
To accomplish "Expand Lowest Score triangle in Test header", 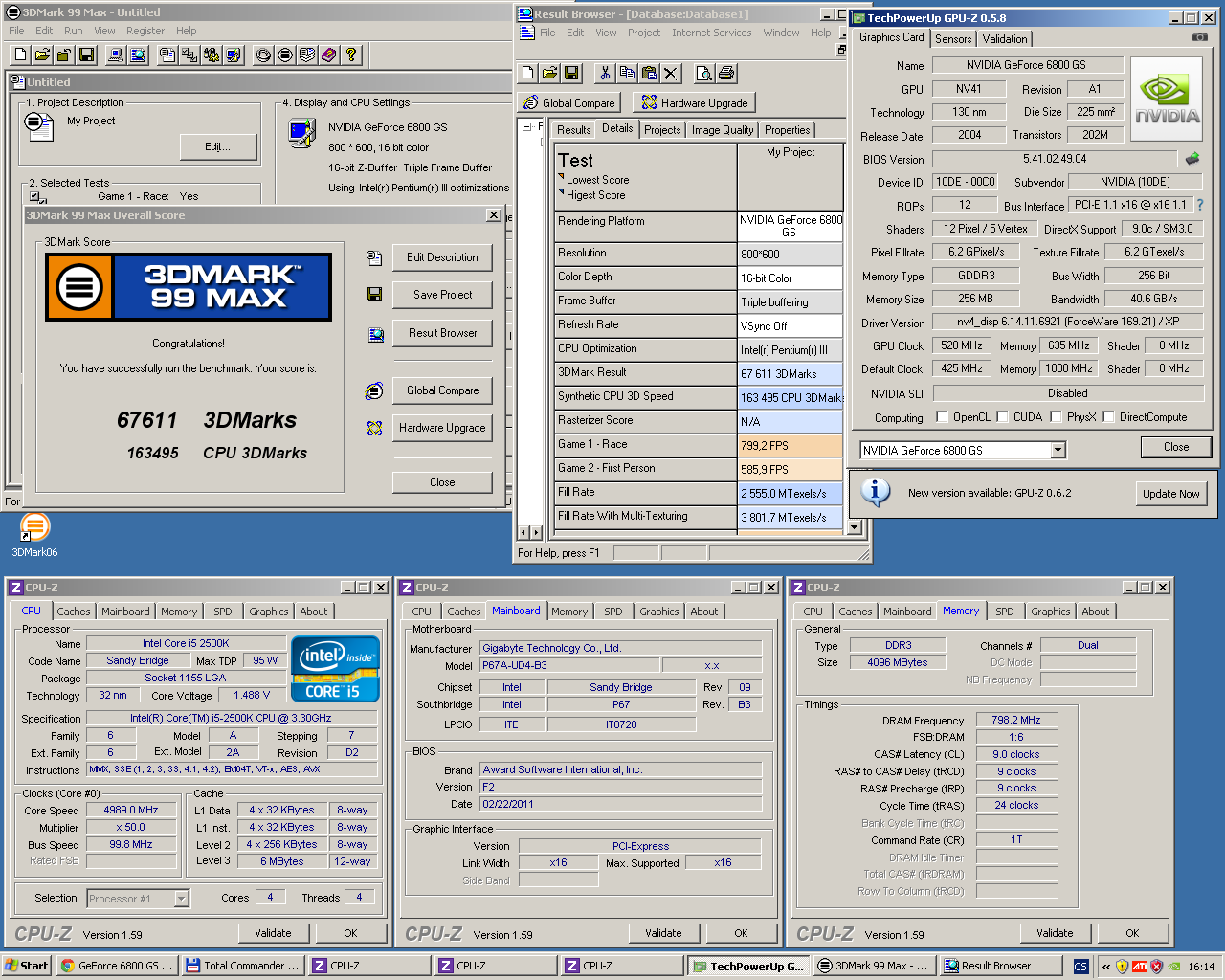I will coord(561,177).
